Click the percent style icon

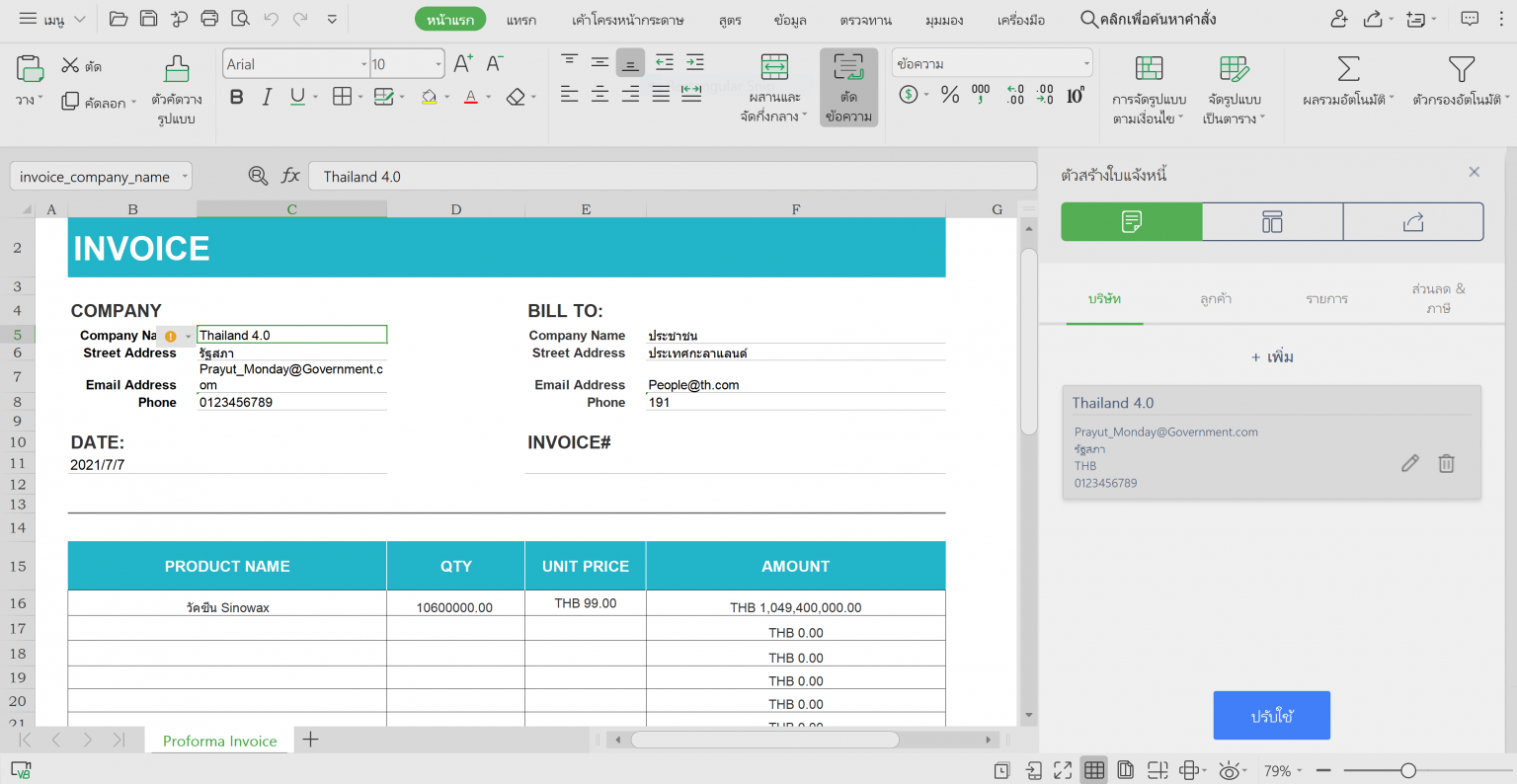(950, 95)
